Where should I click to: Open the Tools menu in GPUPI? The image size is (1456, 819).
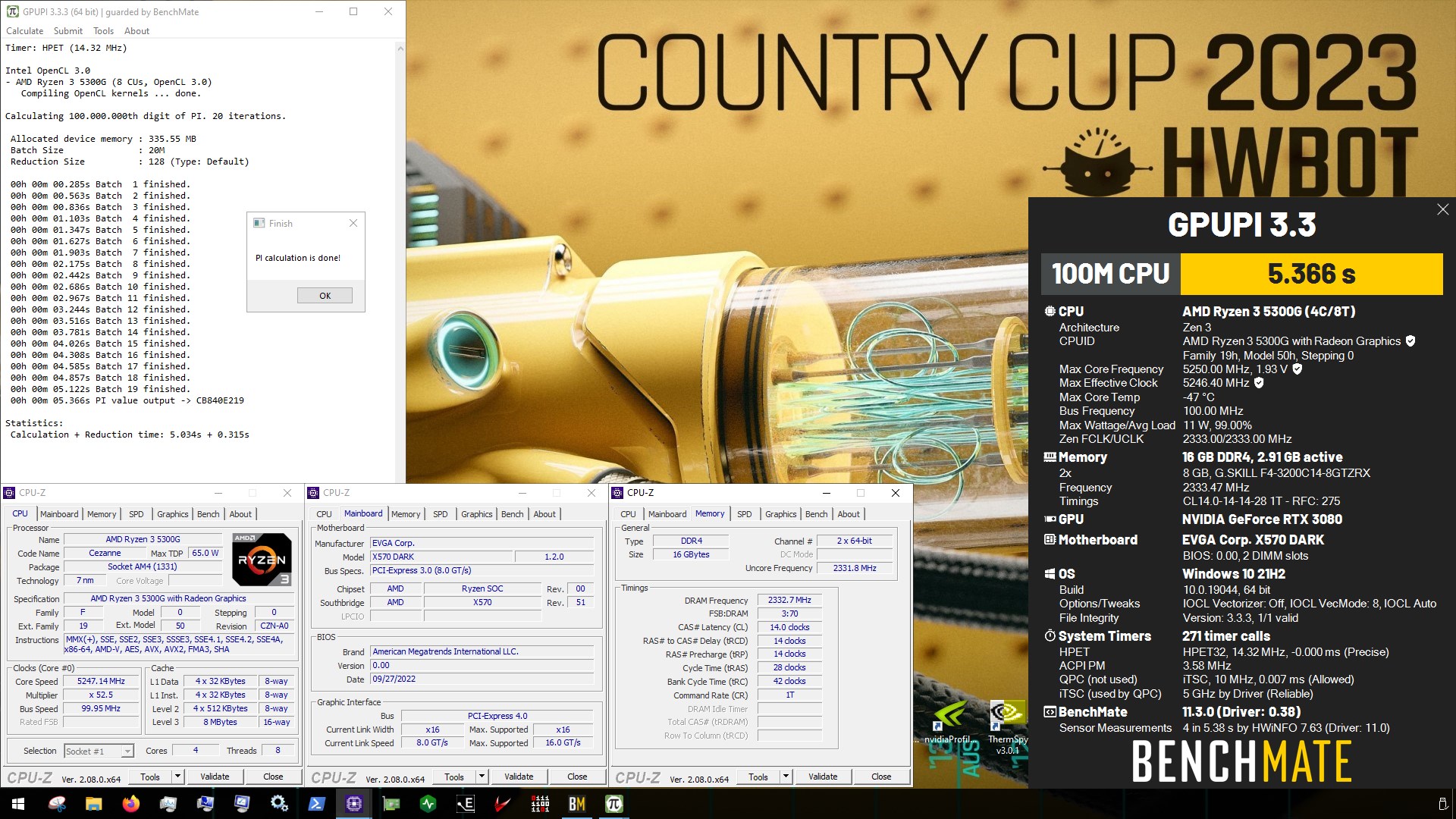click(103, 31)
